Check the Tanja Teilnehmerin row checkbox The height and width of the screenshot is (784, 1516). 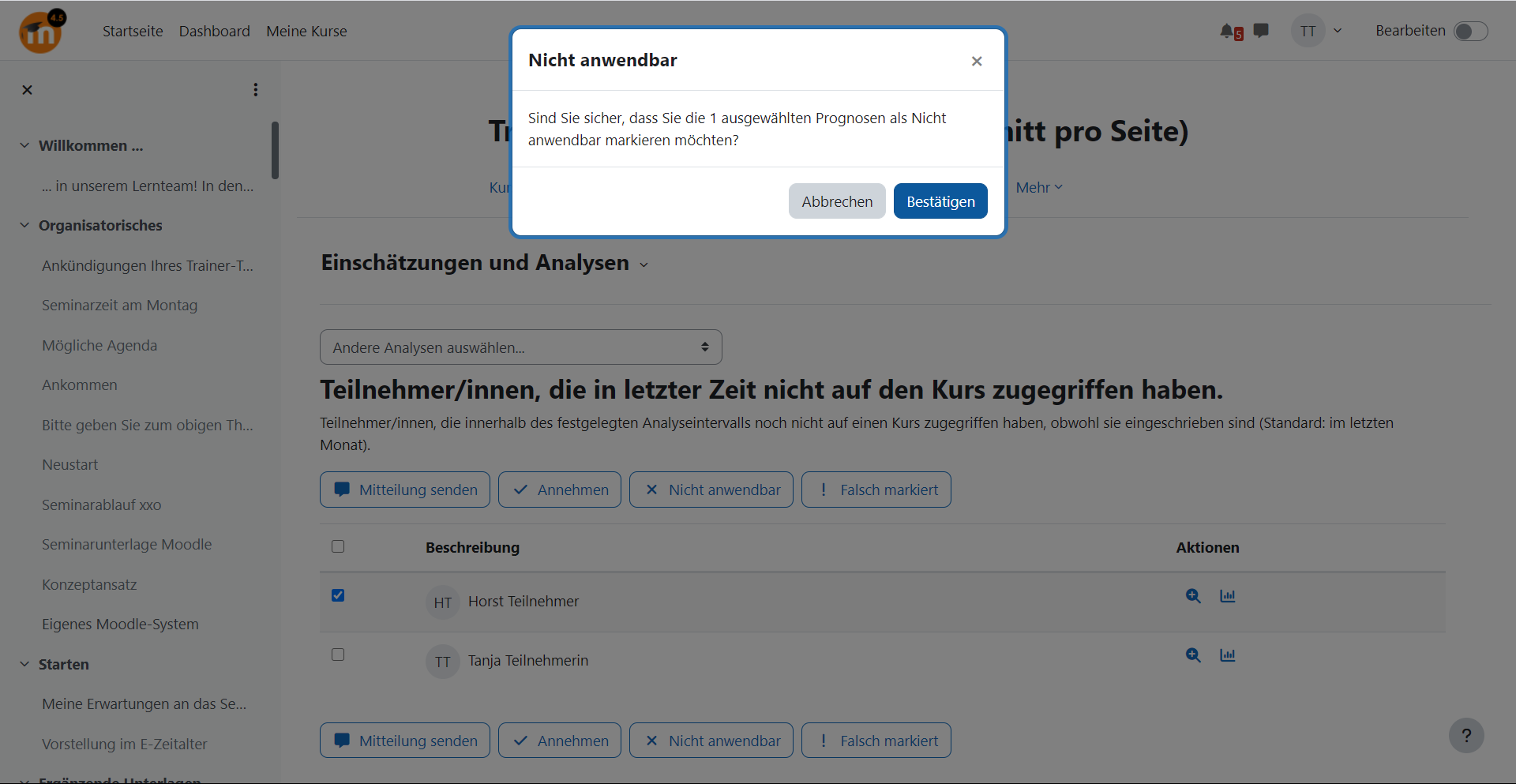[x=338, y=655]
